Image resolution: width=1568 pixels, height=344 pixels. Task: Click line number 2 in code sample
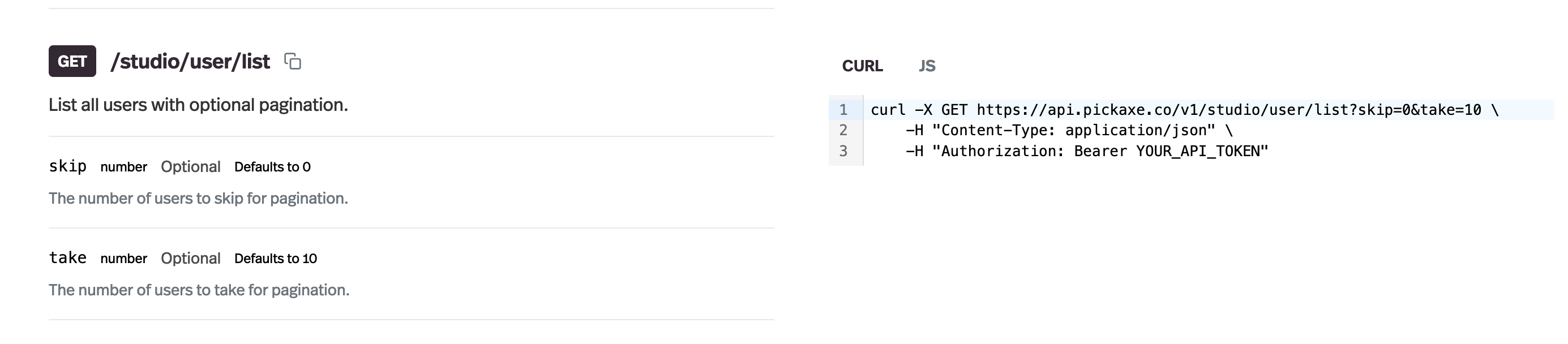[843, 130]
